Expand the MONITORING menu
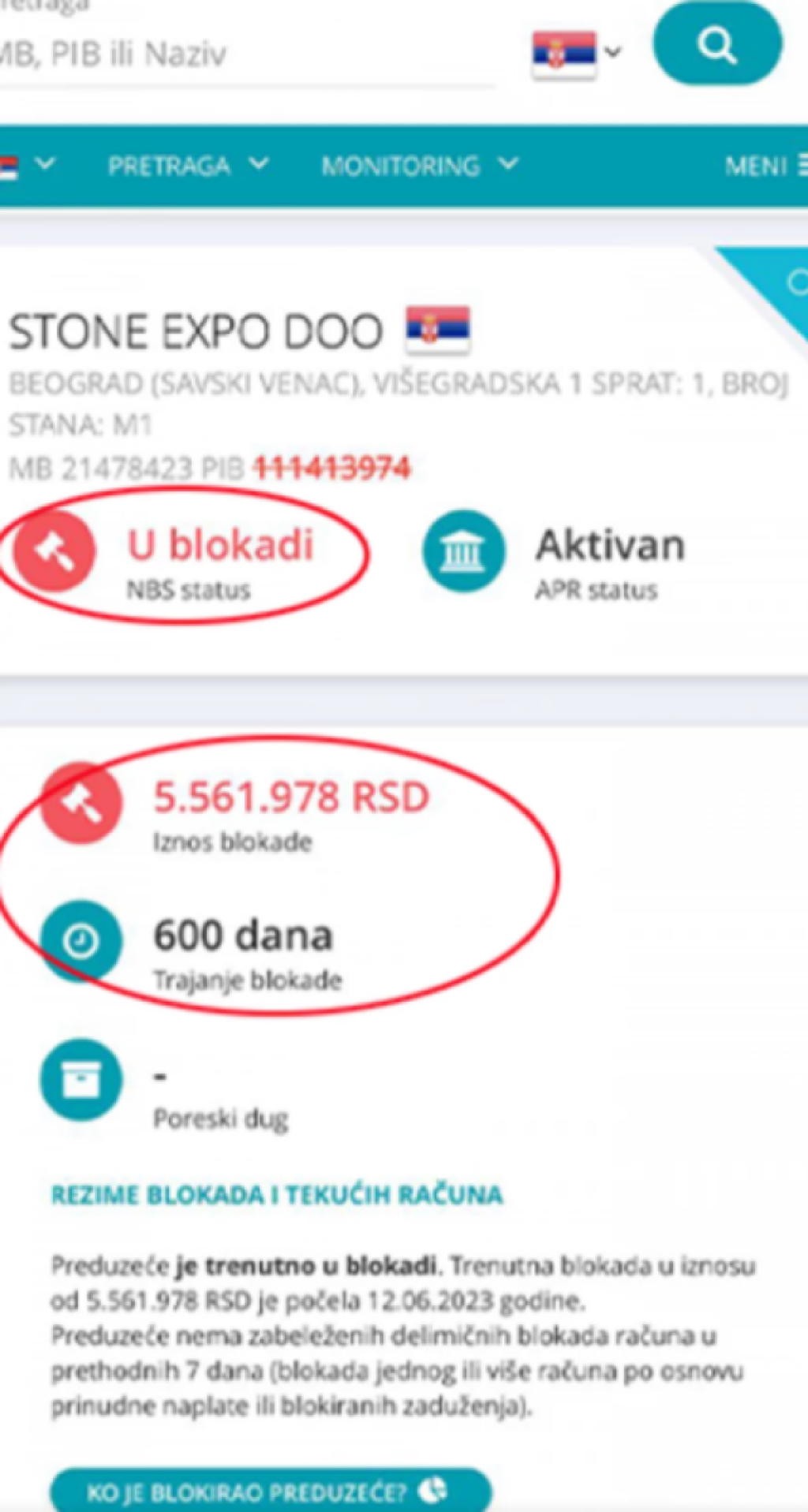This screenshot has width=808, height=1512. [x=420, y=166]
